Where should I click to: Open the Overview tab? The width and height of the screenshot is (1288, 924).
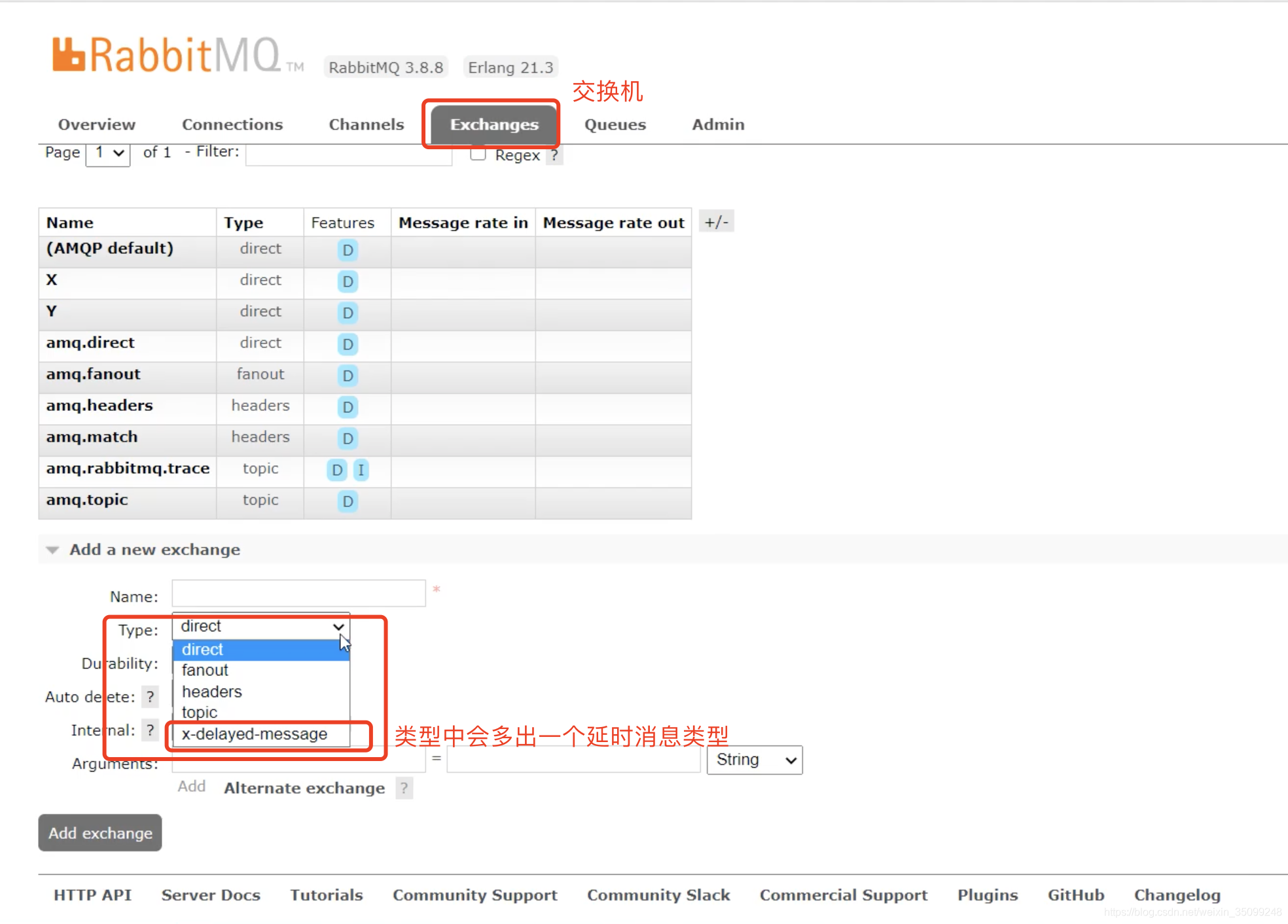click(x=97, y=124)
